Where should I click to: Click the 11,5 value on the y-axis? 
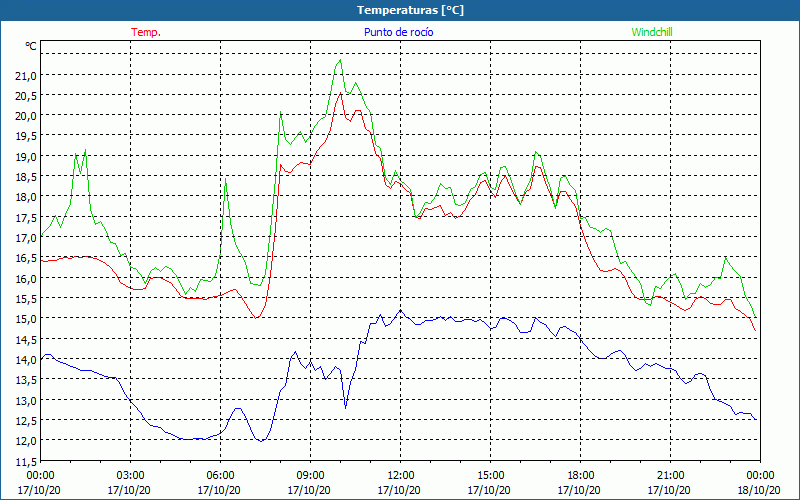click(26, 461)
